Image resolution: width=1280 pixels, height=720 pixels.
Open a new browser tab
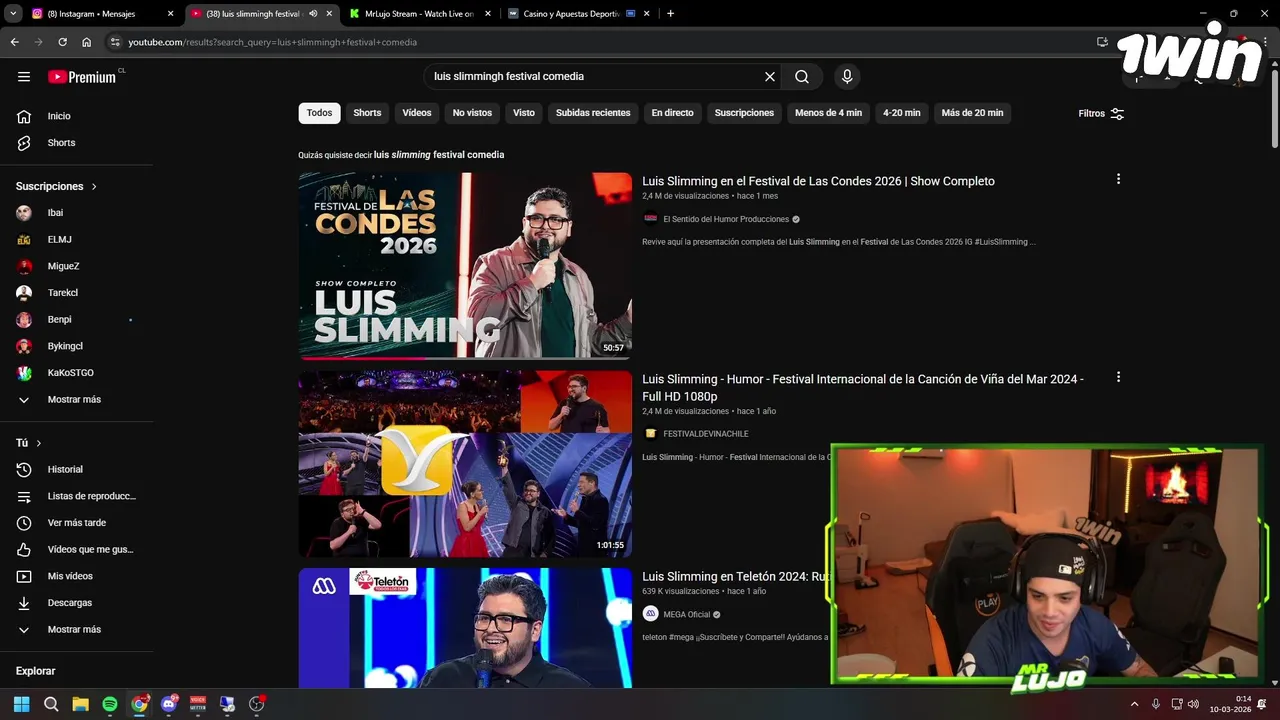(x=670, y=14)
